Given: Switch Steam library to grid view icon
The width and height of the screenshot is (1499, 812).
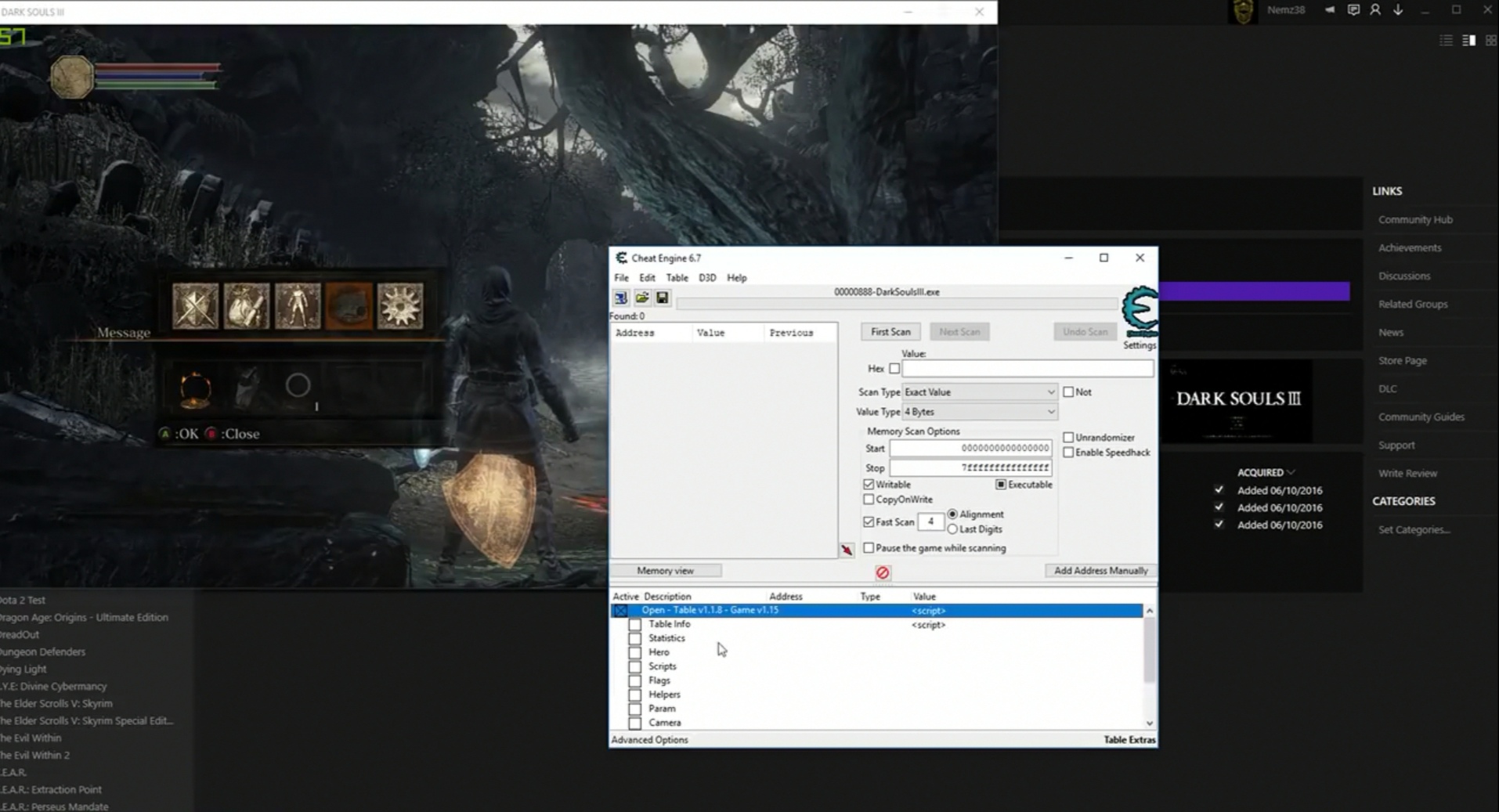Looking at the screenshot, I should 1491,40.
